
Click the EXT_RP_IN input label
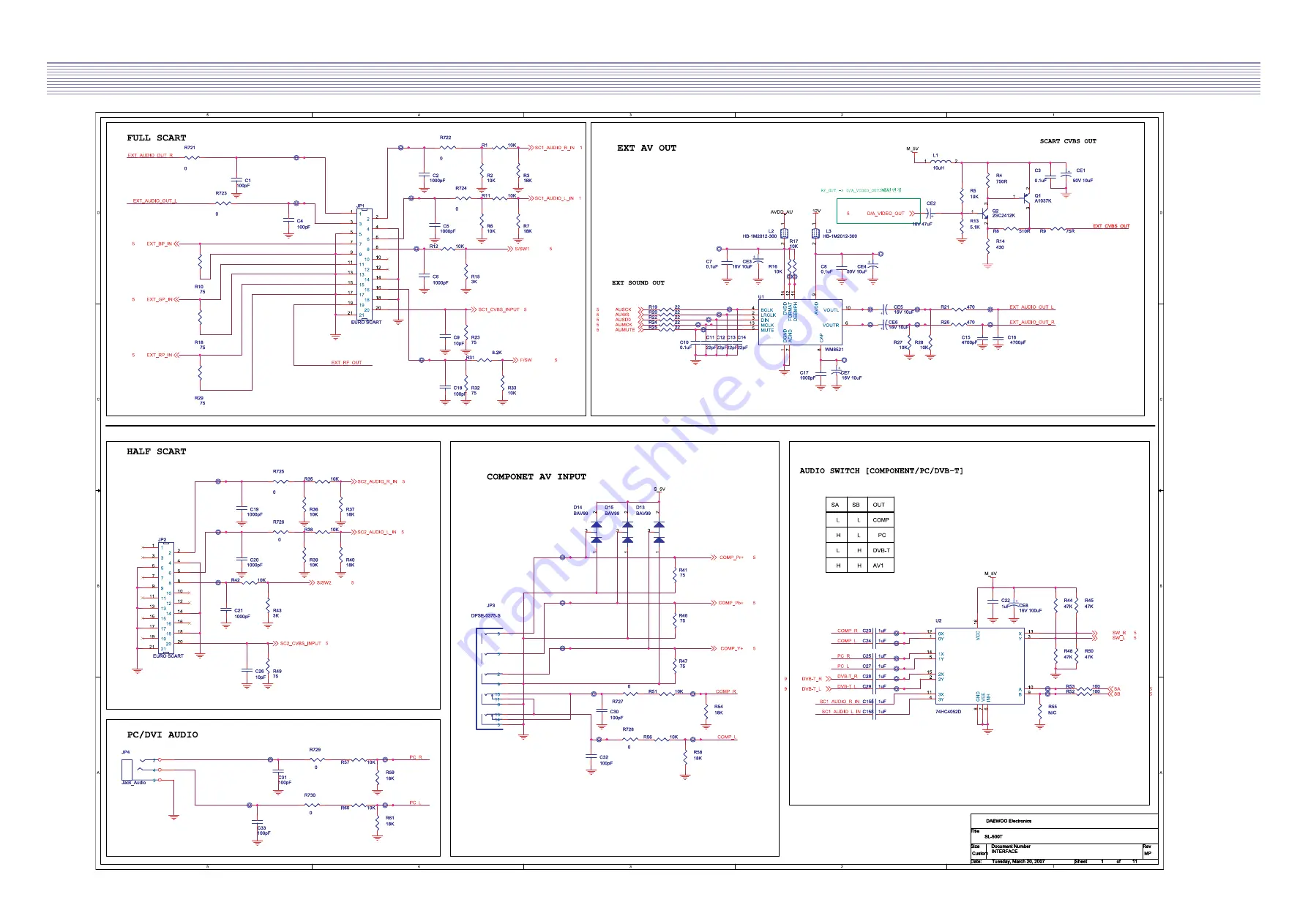coord(159,356)
